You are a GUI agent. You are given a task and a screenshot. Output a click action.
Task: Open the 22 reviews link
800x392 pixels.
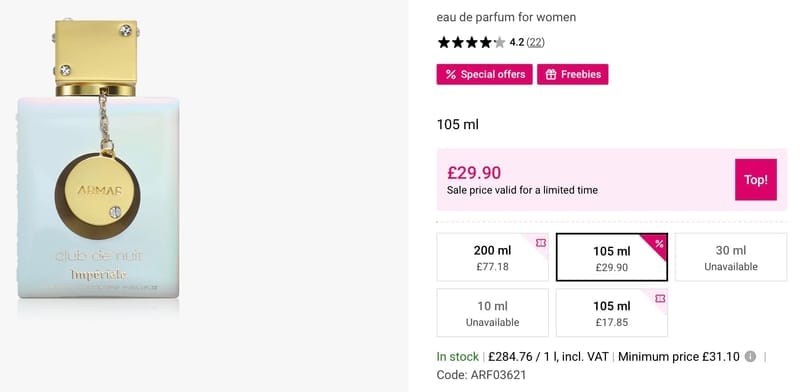tap(535, 42)
